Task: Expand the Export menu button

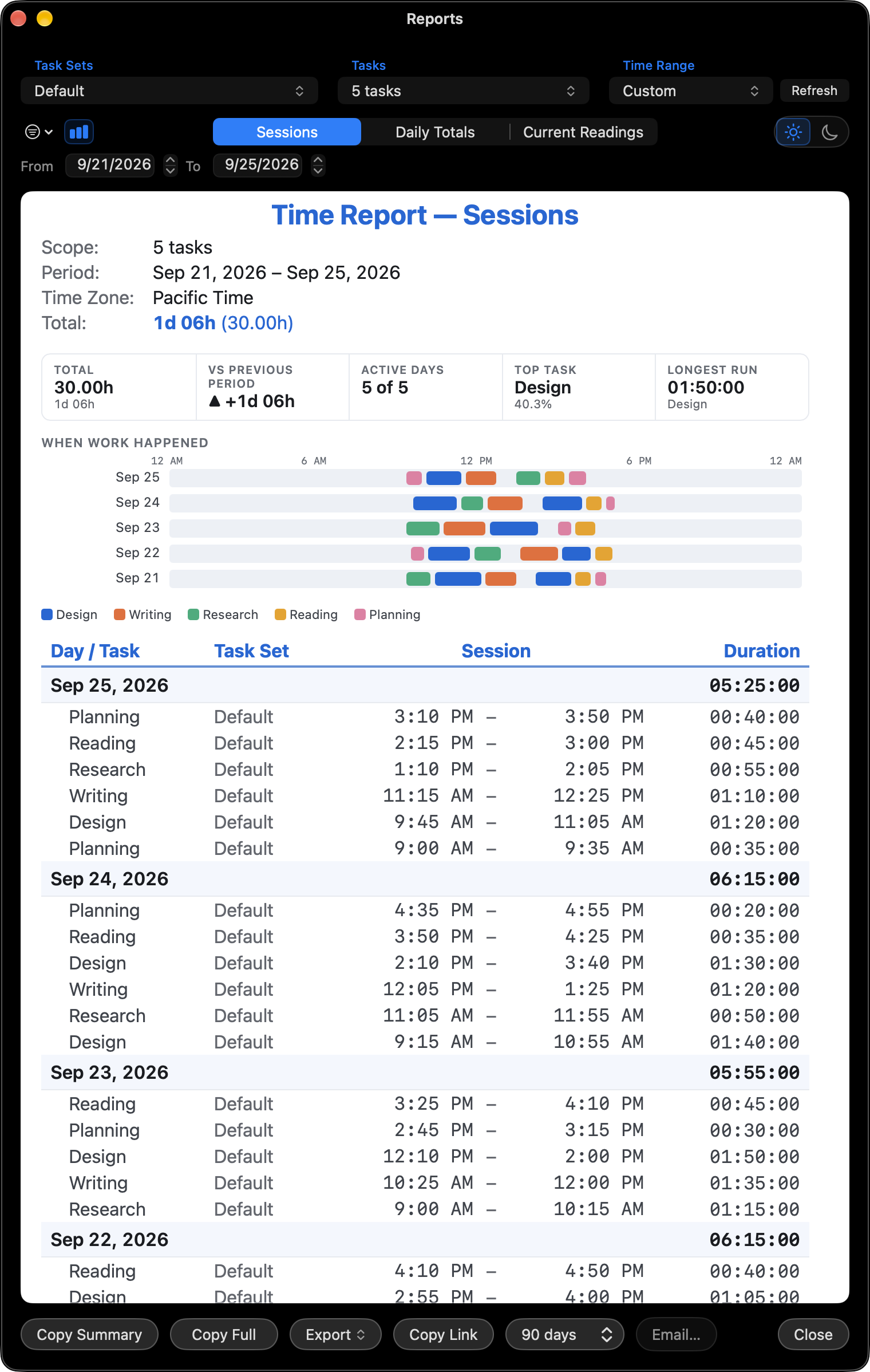Action: [x=335, y=1334]
